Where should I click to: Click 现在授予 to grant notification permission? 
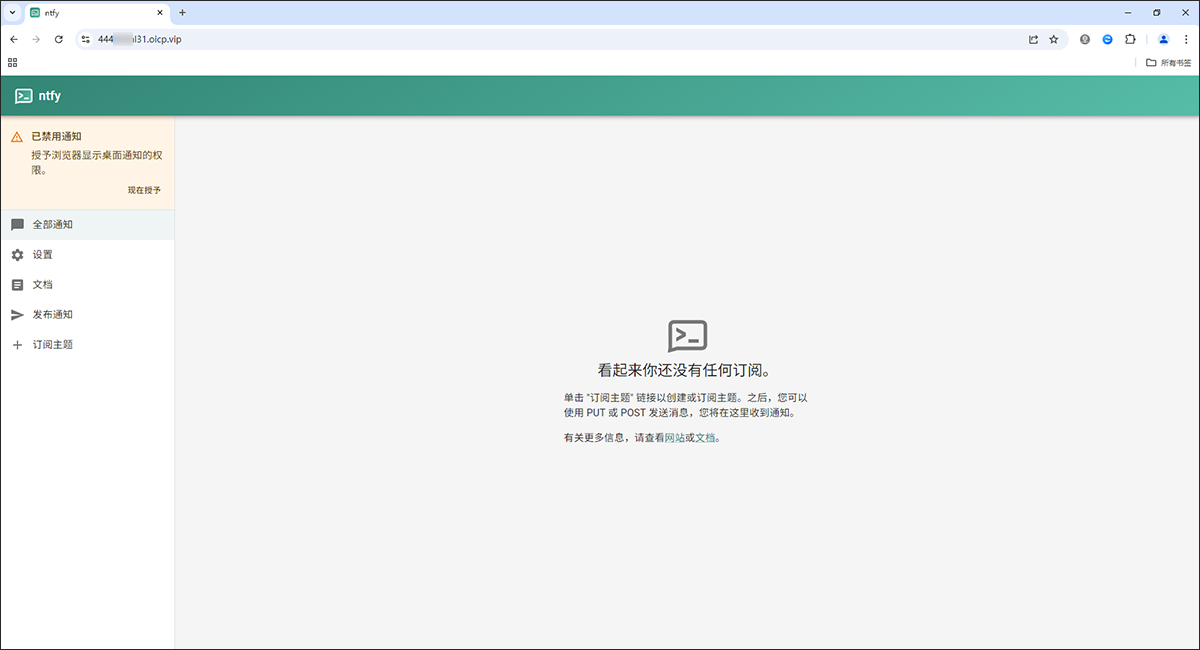(x=144, y=190)
